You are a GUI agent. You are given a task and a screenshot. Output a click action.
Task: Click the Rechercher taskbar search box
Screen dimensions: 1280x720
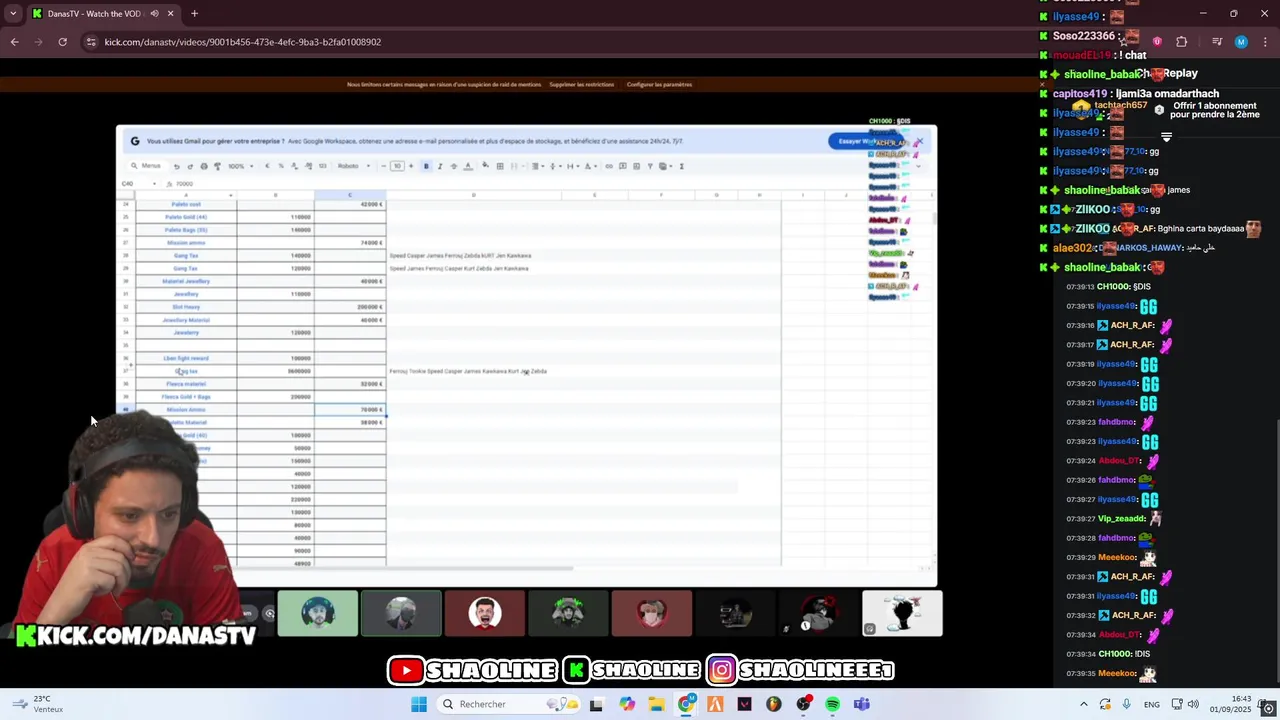tap(507, 704)
